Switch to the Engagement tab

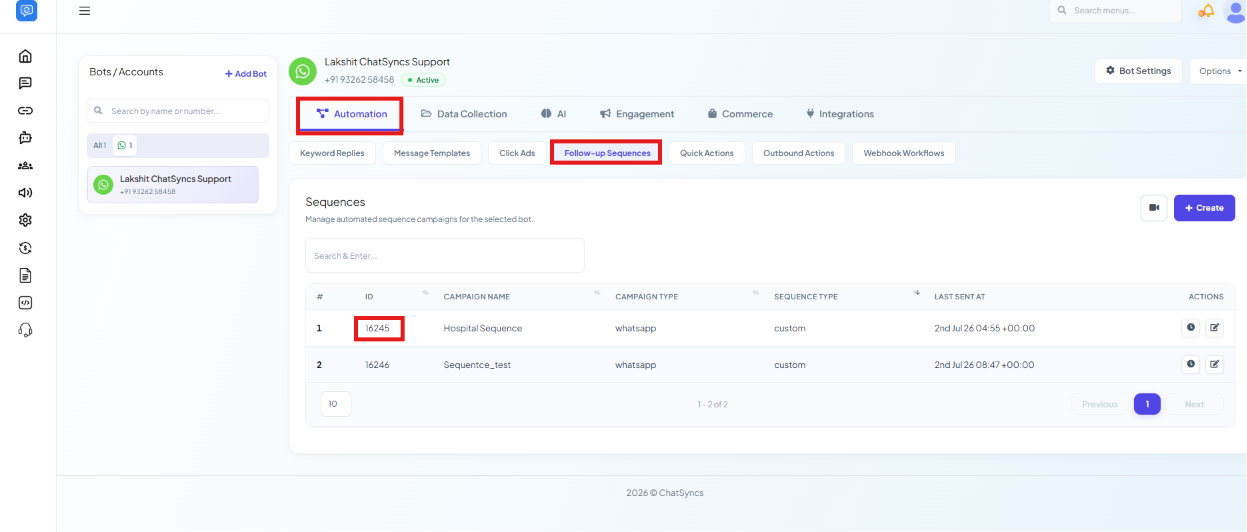tap(637, 114)
